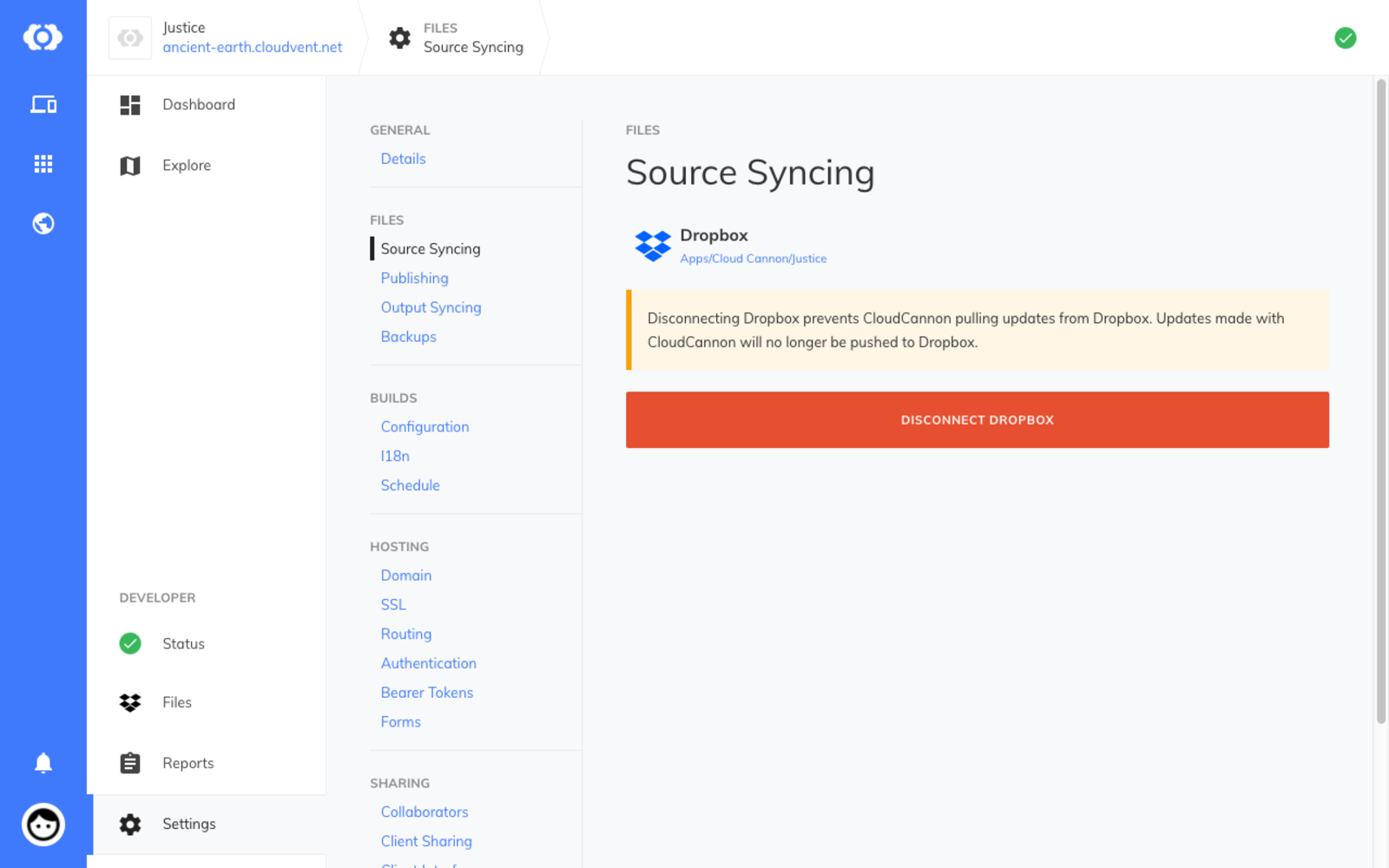The image size is (1389, 868).
Task: Open Reports in sidebar
Action: (x=207, y=763)
